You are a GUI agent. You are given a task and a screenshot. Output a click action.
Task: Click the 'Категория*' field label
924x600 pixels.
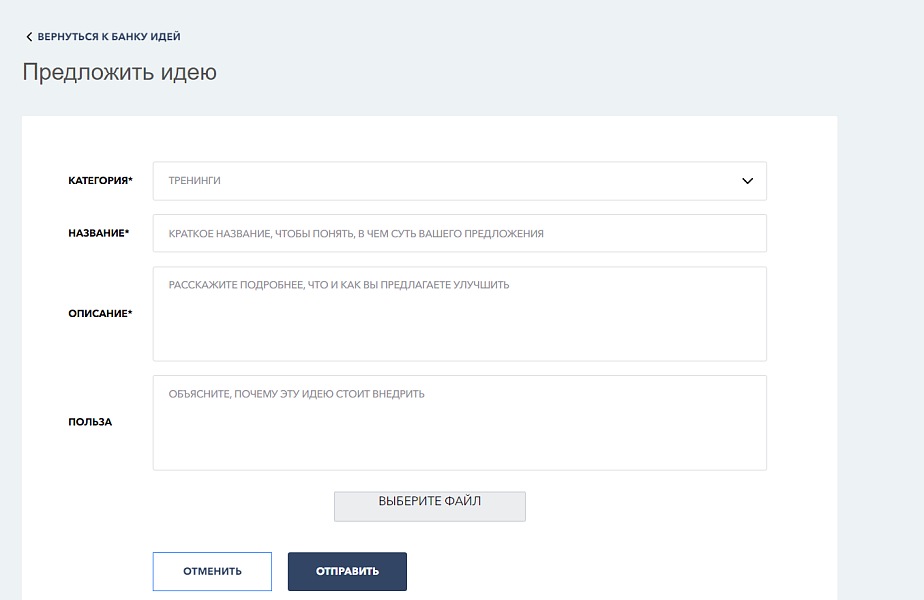click(100, 181)
